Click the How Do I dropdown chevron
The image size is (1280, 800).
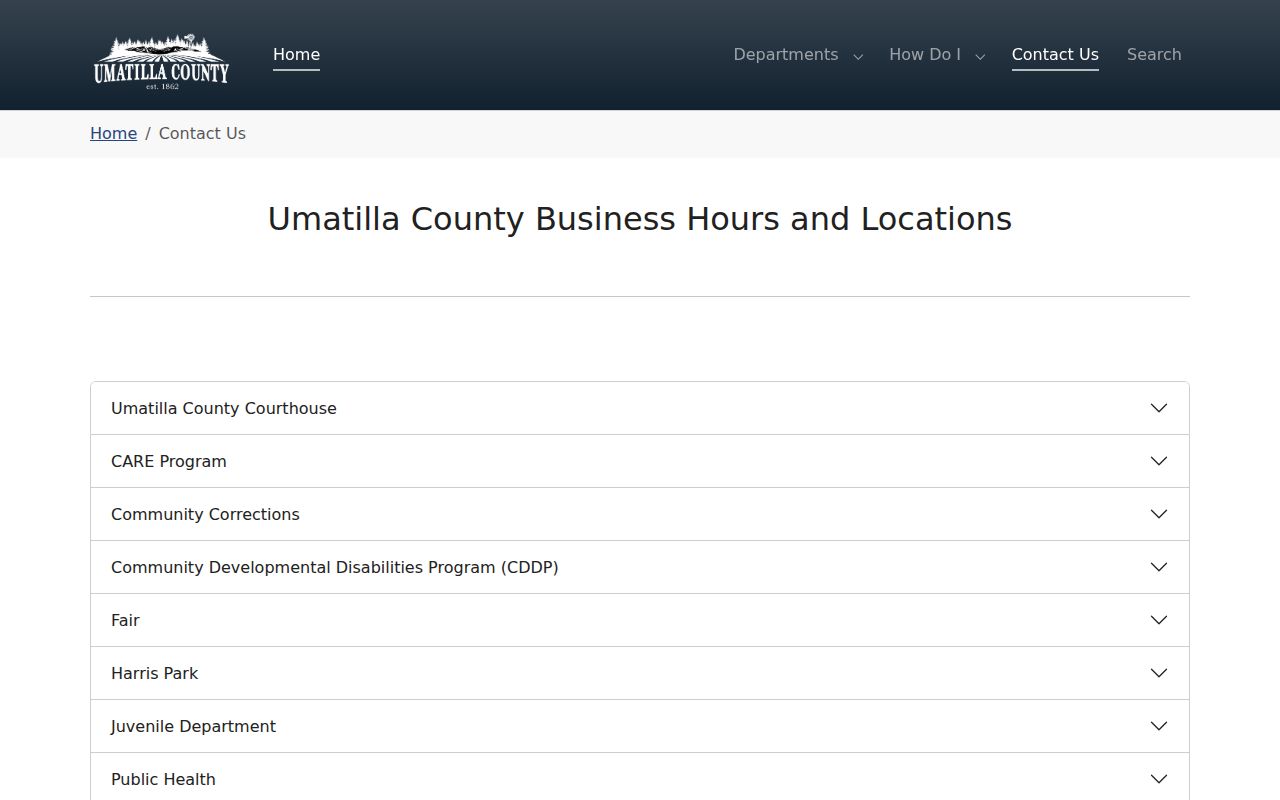(980, 57)
